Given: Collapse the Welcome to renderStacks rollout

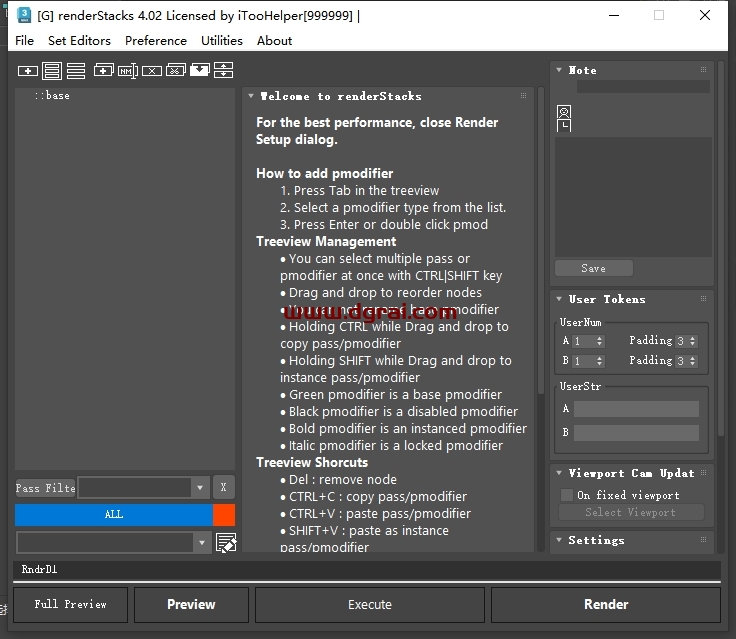Looking at the screenshot, I should [251, 96].
